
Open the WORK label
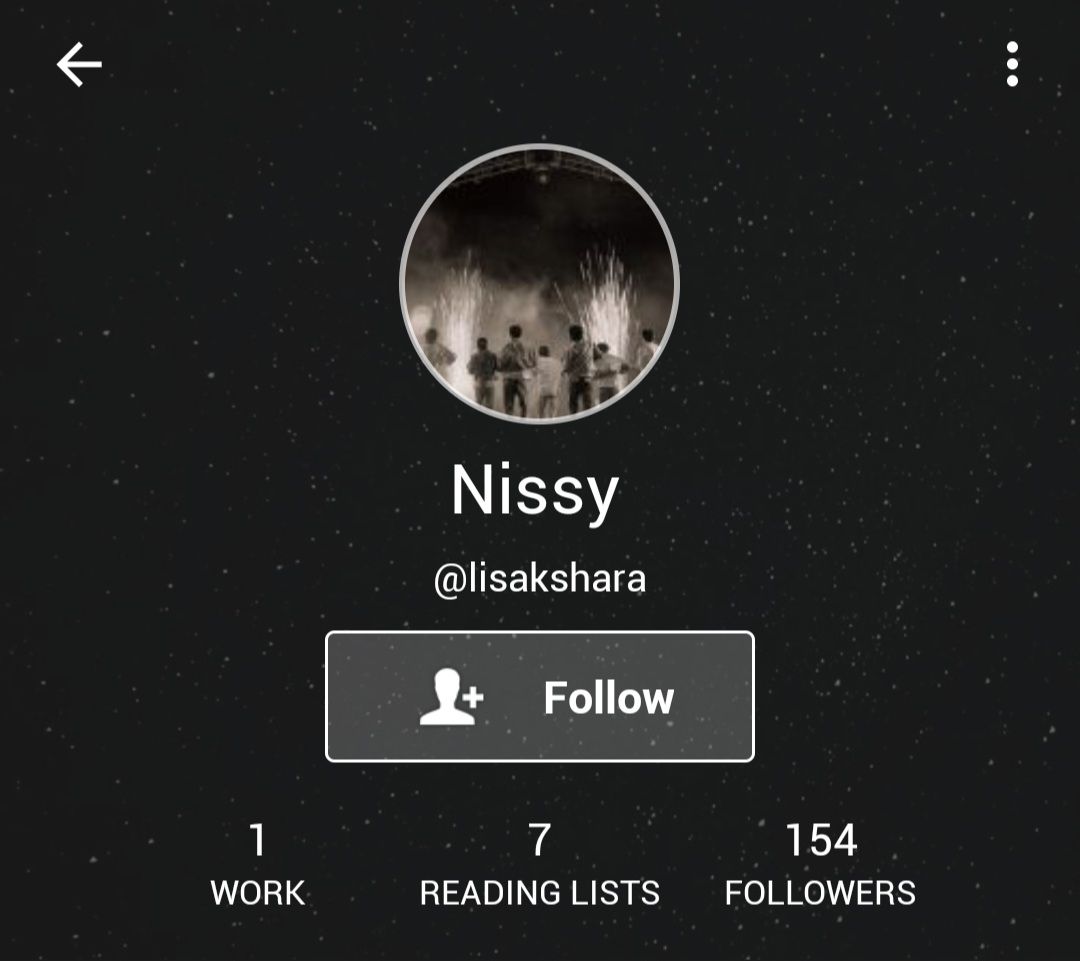(x=258, y=893)
